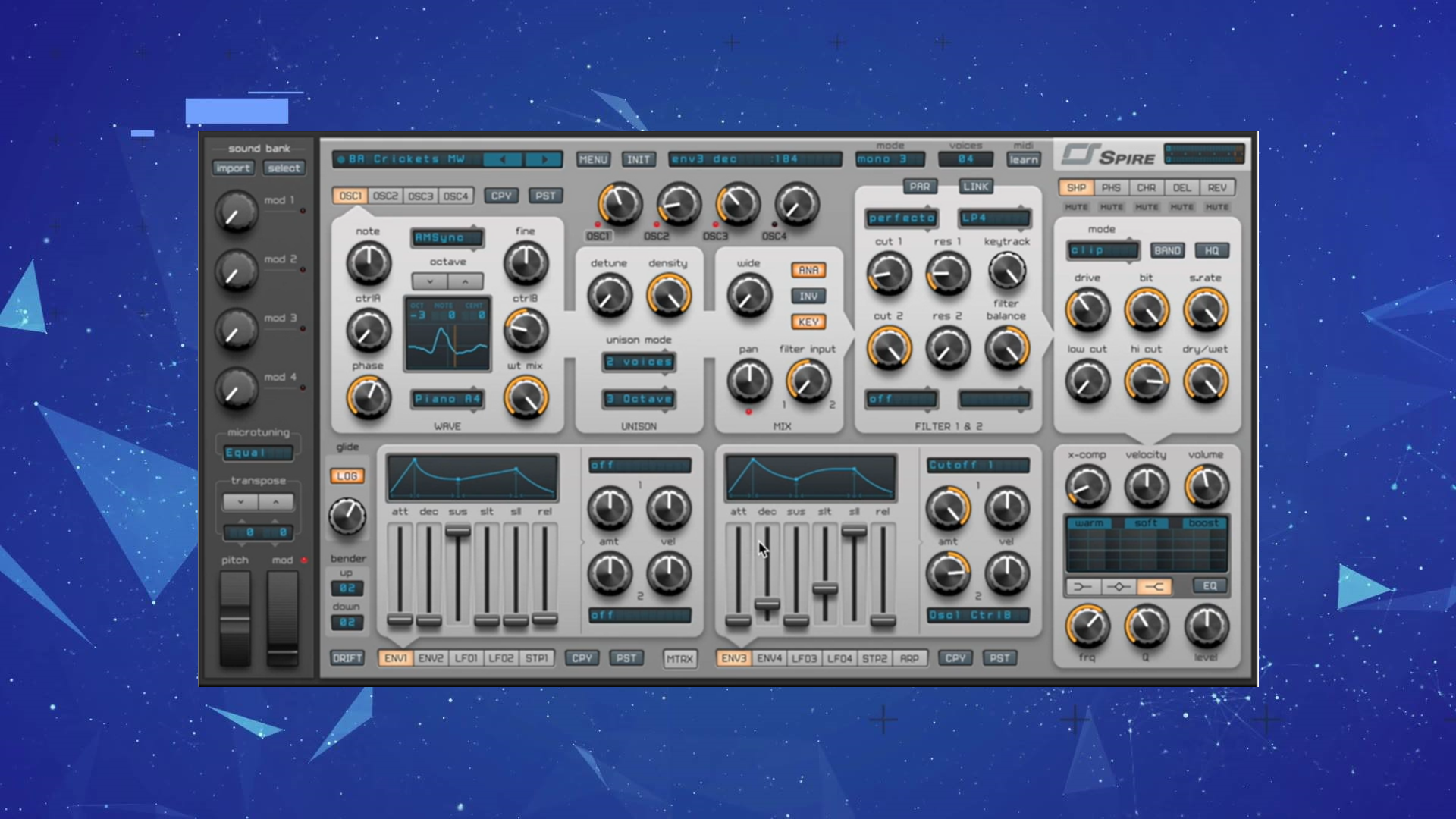Viewport: 1456px width, 819px height.
Task: Open the ARP tab
Action: [x=909, y=658]
